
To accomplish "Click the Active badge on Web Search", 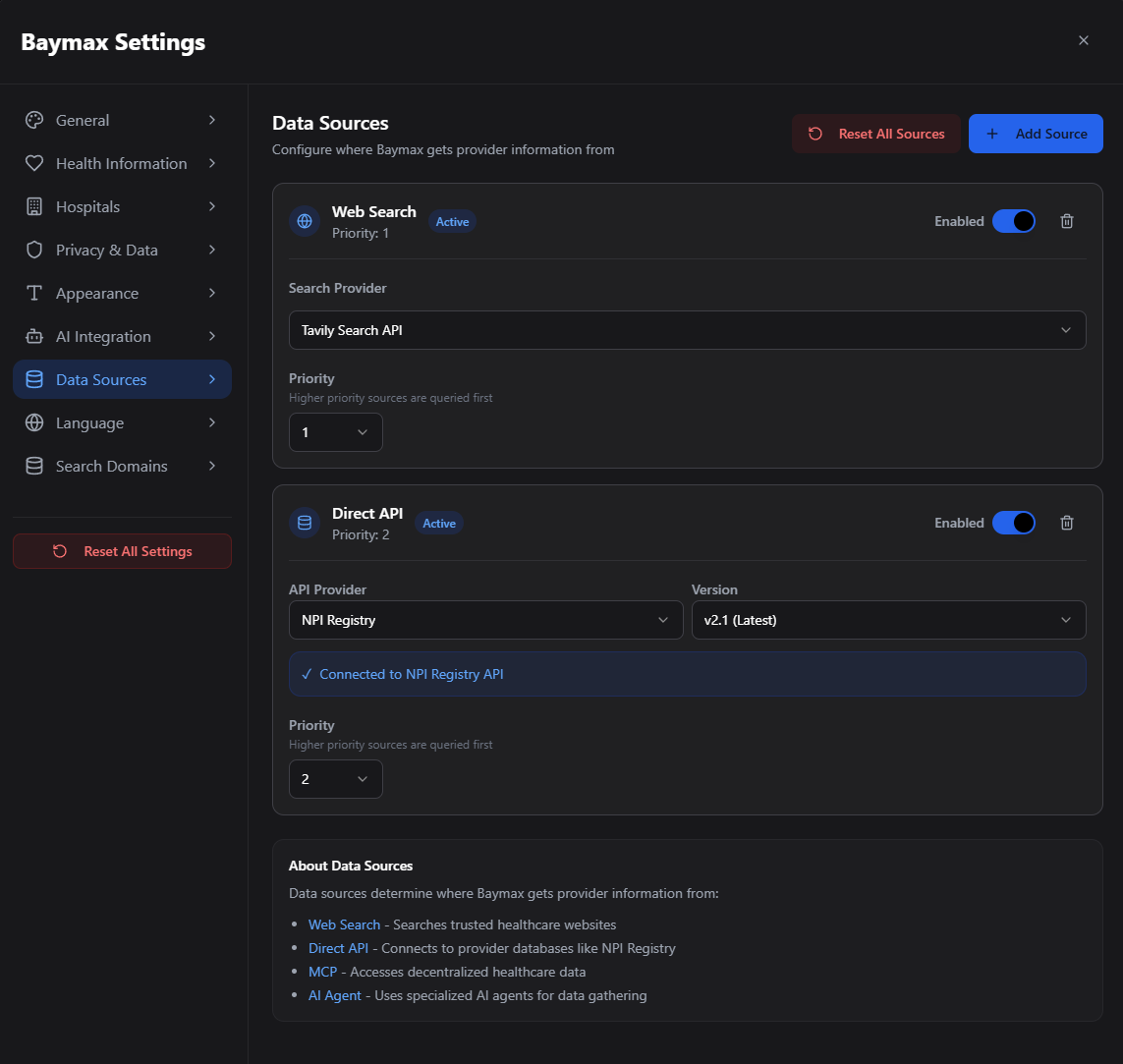I will click(452, 221).
